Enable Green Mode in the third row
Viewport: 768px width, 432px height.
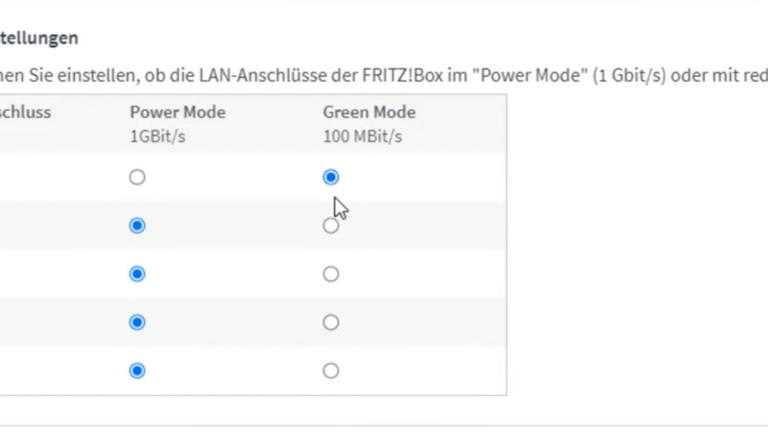click(x=331, y=274)
